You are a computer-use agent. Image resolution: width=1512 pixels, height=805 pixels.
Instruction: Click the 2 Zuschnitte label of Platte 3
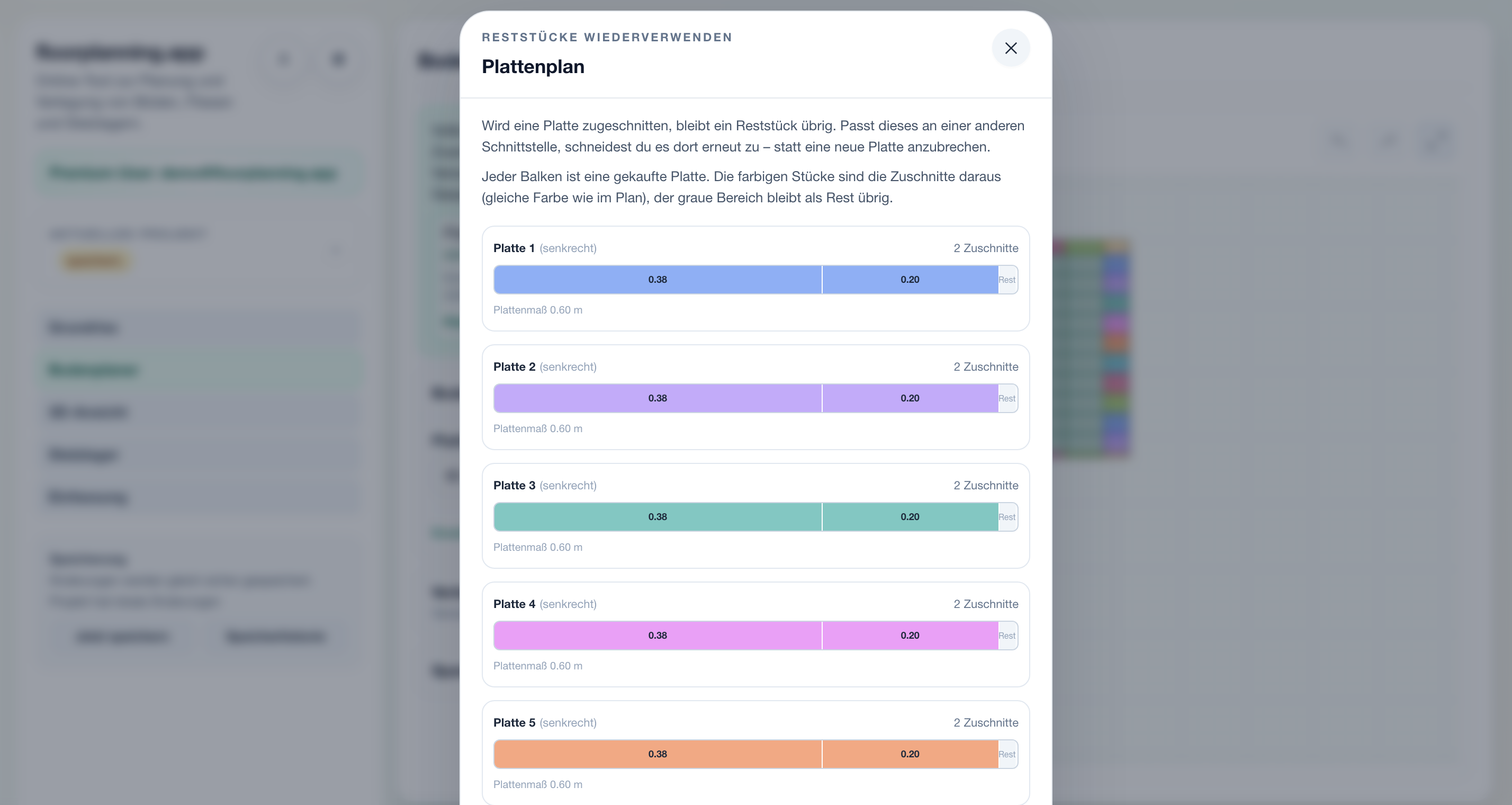[x=986, y=485]
